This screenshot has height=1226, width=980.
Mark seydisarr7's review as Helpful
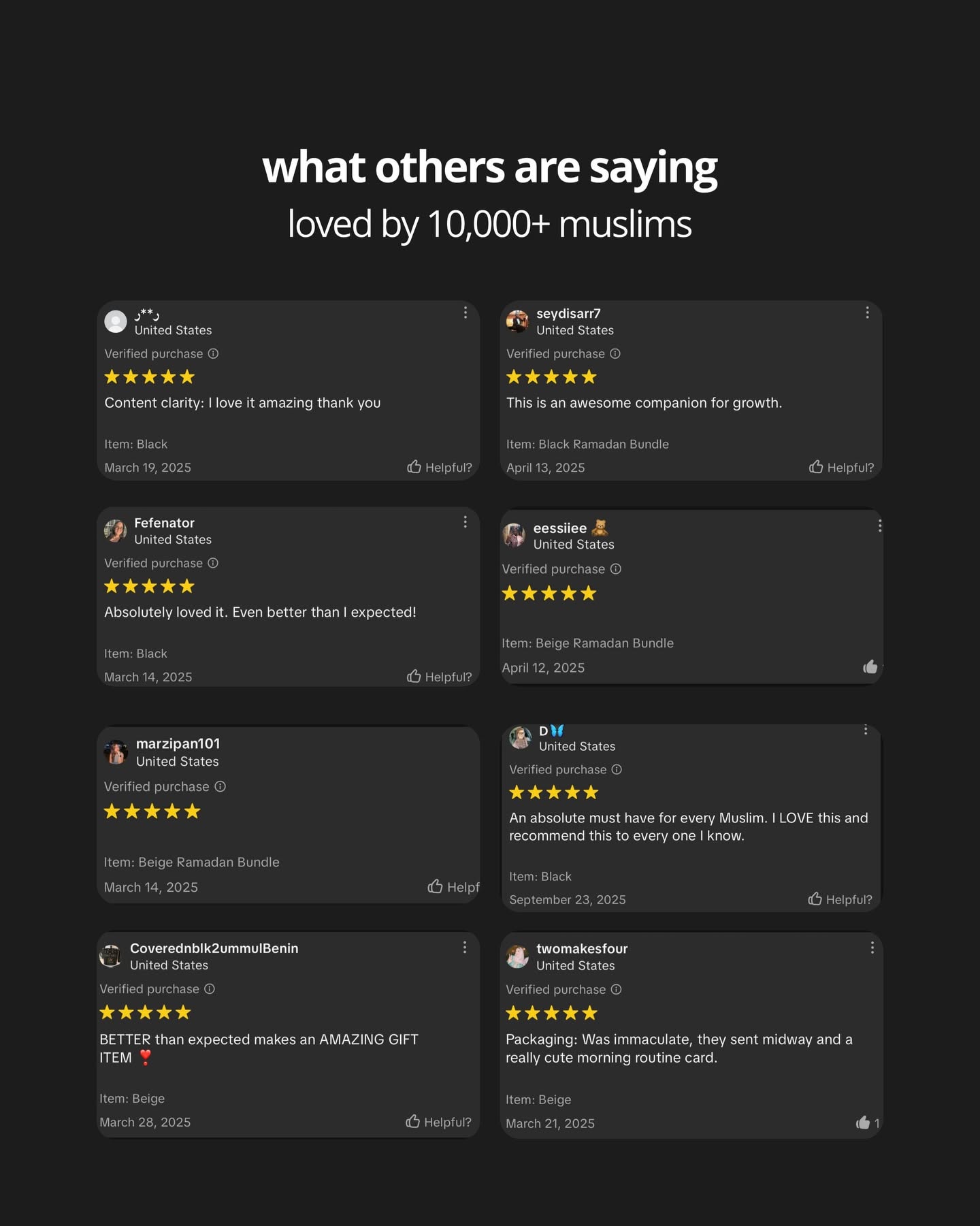[x=841, y=467]
